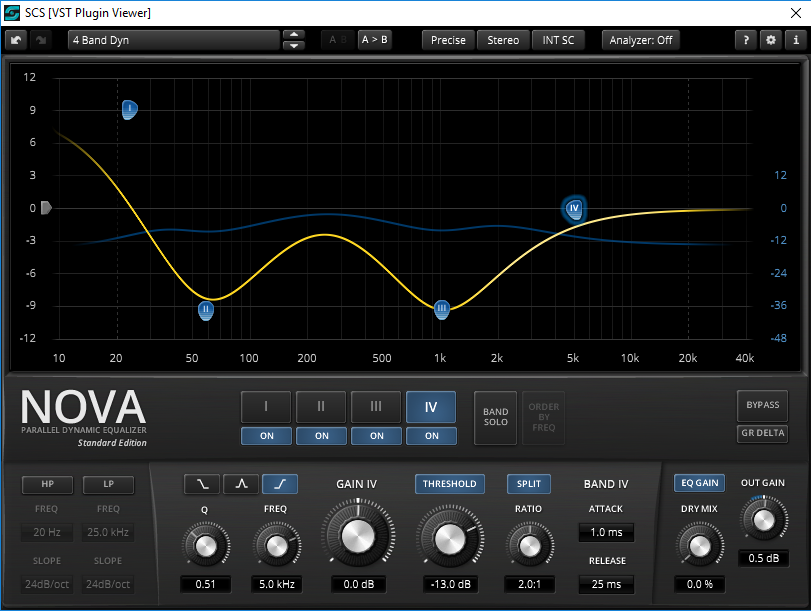Click the redo arrow icon
811x611 pixels.
click(x=41, y=40)
